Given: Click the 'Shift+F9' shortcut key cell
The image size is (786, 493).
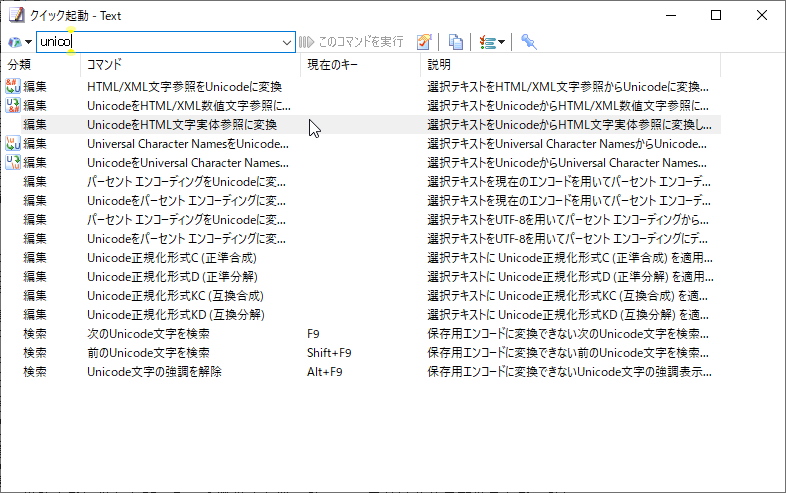Looking at the screenshot, I should tap(329, 353).
